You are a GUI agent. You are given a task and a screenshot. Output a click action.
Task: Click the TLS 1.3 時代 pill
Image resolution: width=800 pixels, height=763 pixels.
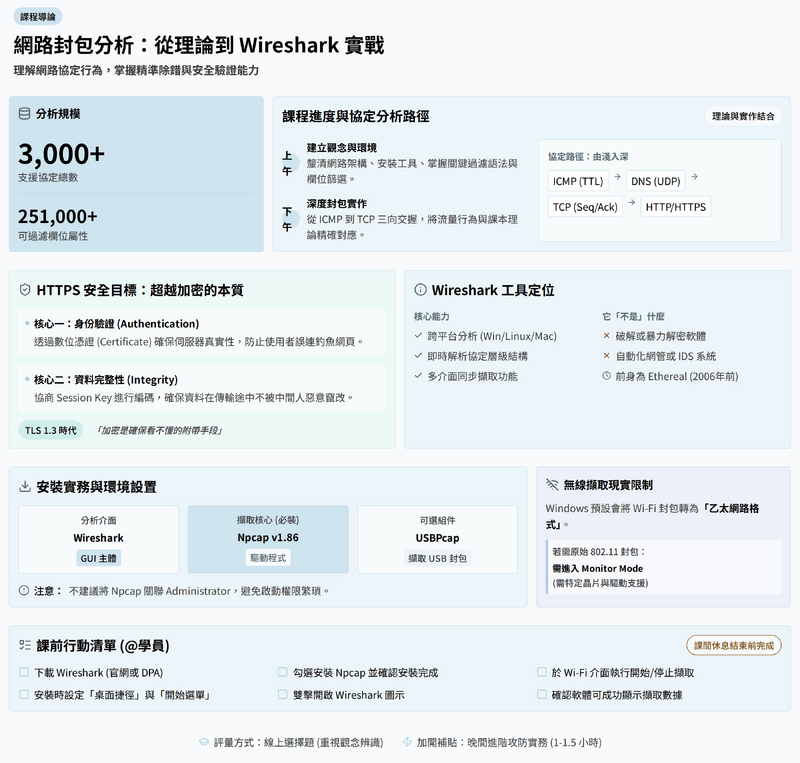[51, 430]
